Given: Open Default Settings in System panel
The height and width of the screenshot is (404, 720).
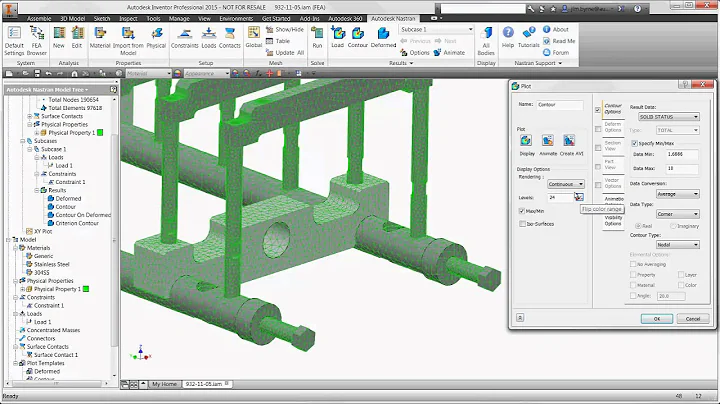Looking at the screenshot, I should pyautogui.click(x=14, y=41).
